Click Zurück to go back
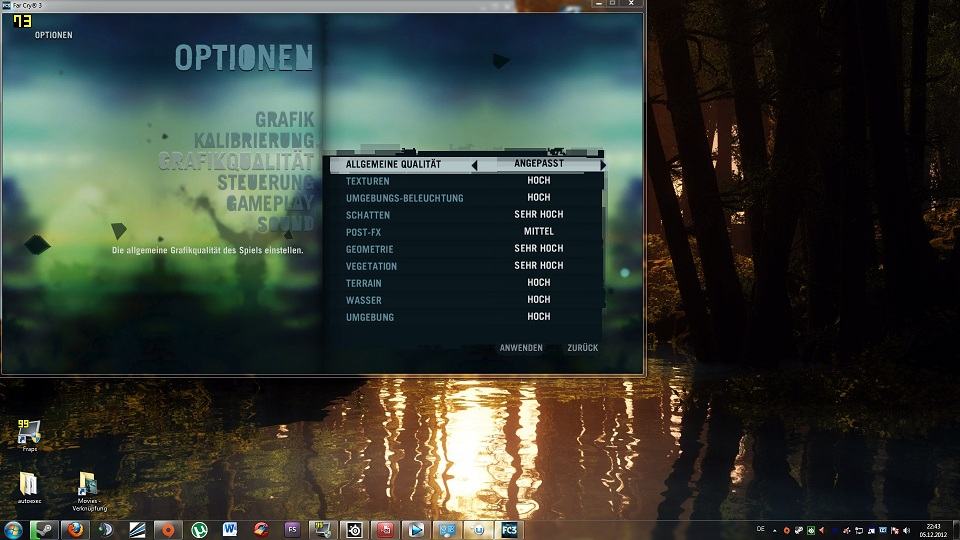Viewport: 960px width, 540px height. point(583,348)
